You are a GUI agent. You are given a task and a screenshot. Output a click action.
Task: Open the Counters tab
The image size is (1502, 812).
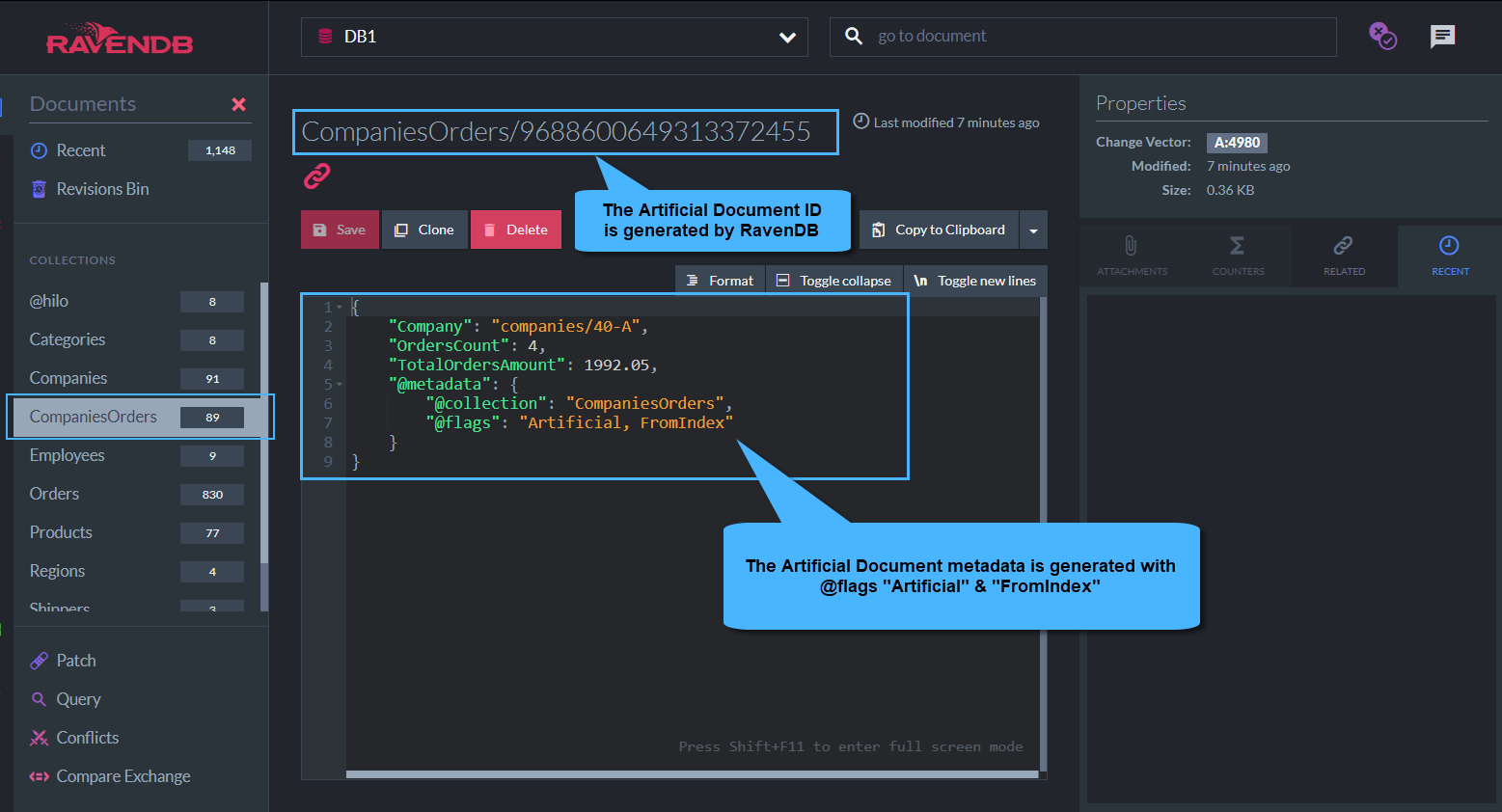(x=1239, y=257)
